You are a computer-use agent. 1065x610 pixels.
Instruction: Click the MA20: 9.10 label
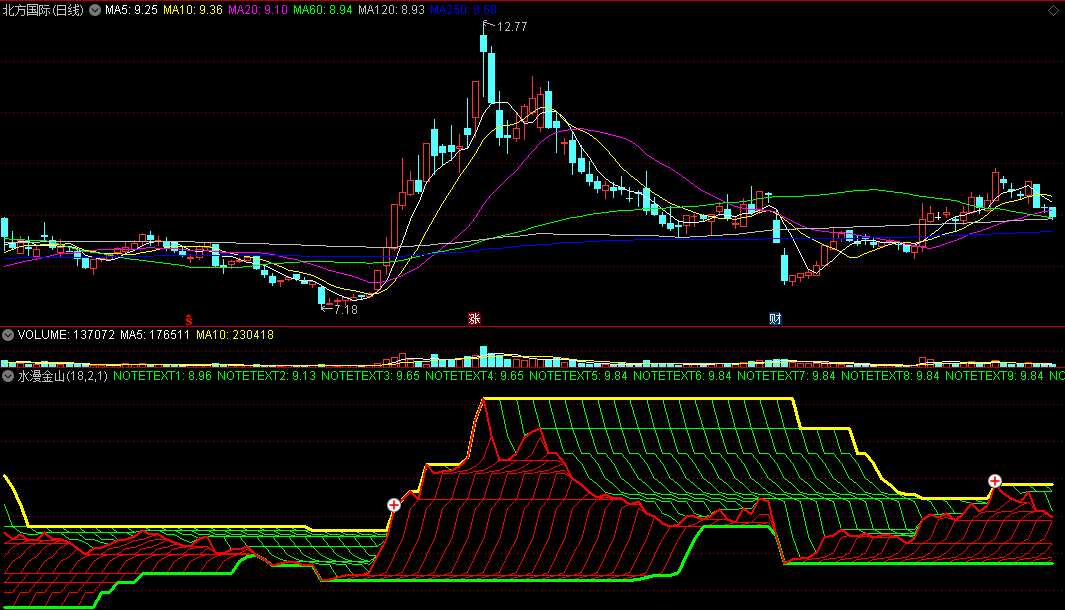[x=258, y=10]
